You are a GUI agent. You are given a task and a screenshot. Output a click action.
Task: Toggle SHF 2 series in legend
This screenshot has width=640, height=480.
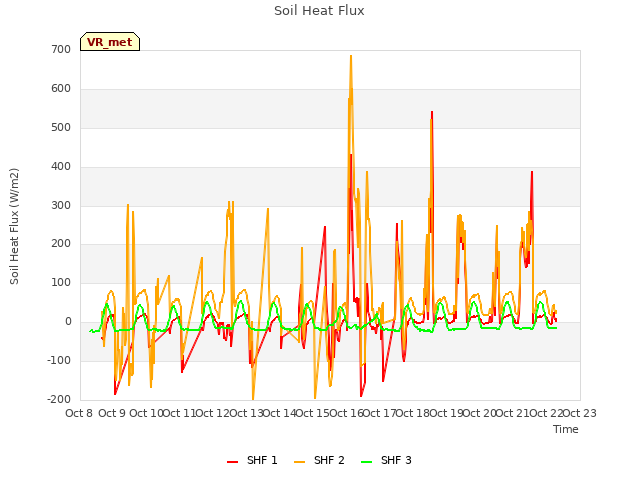click(x=319, y=460)
